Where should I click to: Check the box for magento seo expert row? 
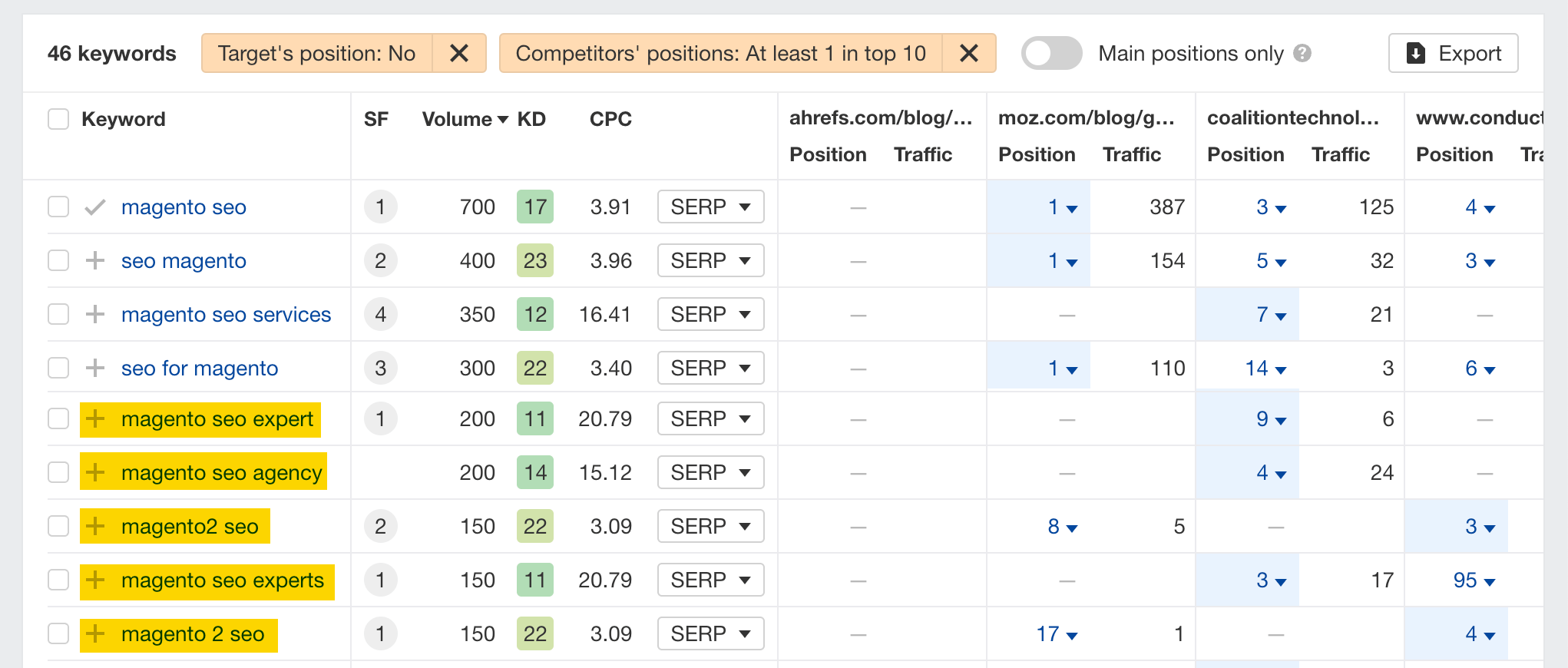coord(58,418)
